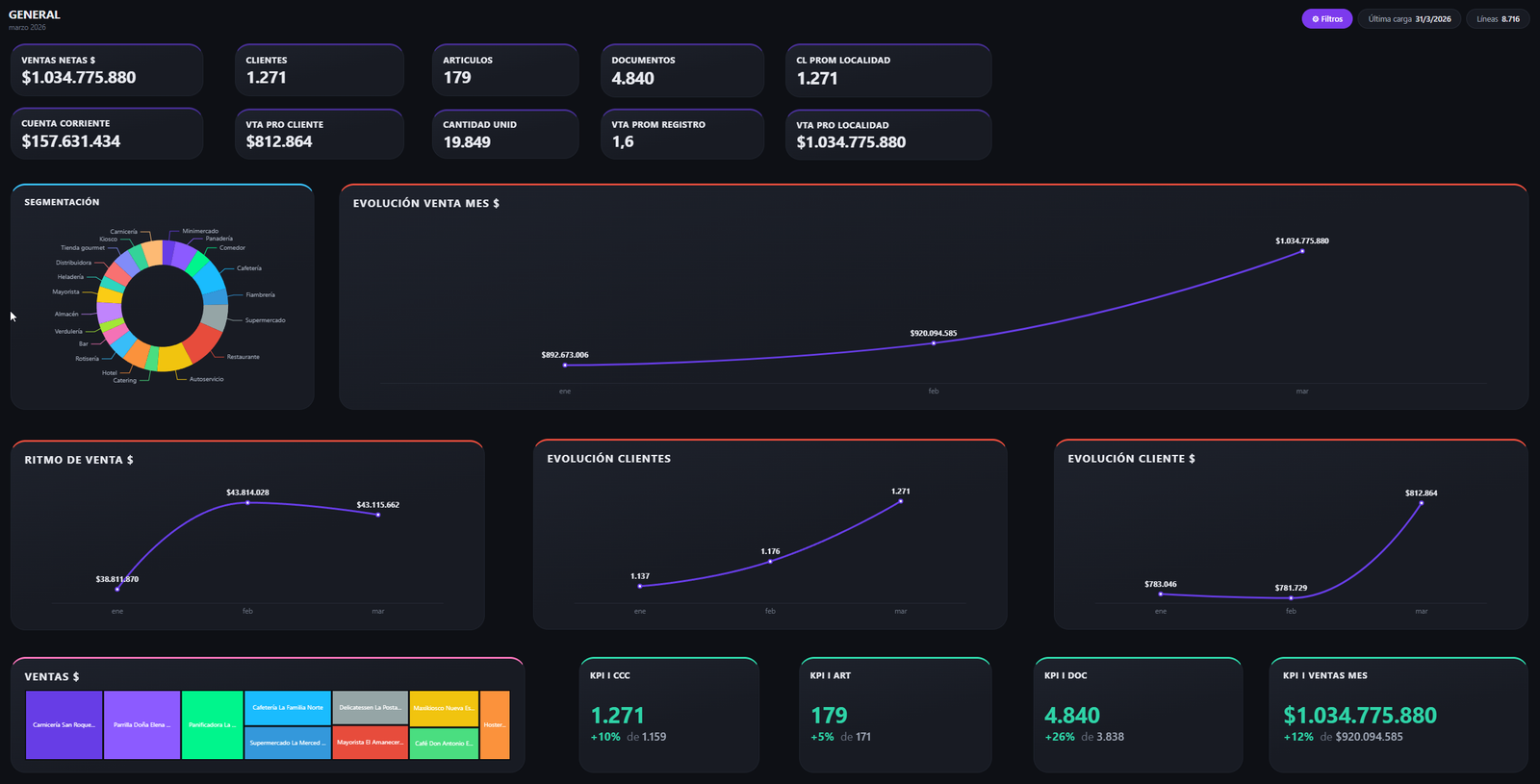This screenshot has width=1540, height=784.
Task: Click the Mayorista El Amanecer red tile
Action: 370,743
